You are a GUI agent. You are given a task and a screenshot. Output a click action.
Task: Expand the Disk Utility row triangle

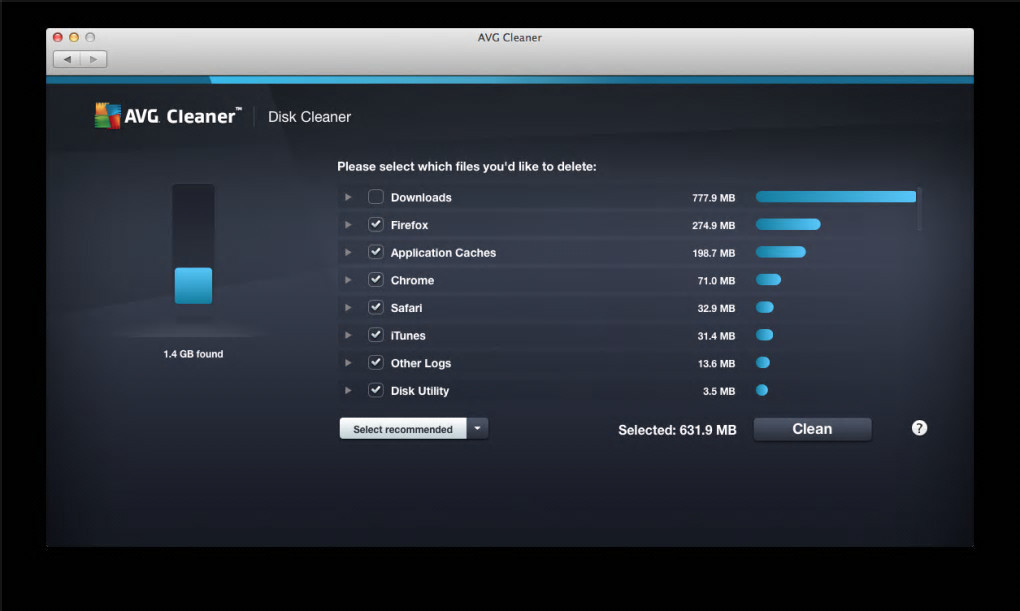coord(348,390)
